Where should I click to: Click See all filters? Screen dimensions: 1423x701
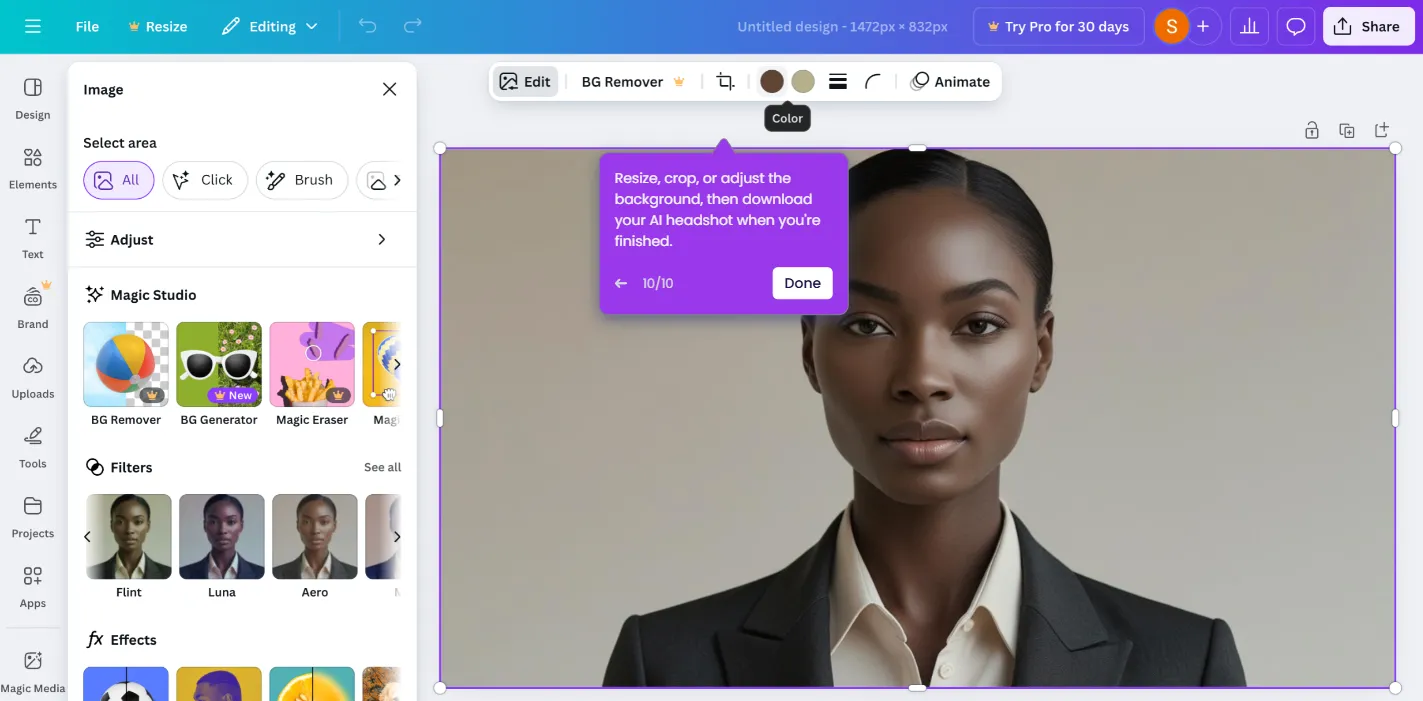tap(382, 467)
